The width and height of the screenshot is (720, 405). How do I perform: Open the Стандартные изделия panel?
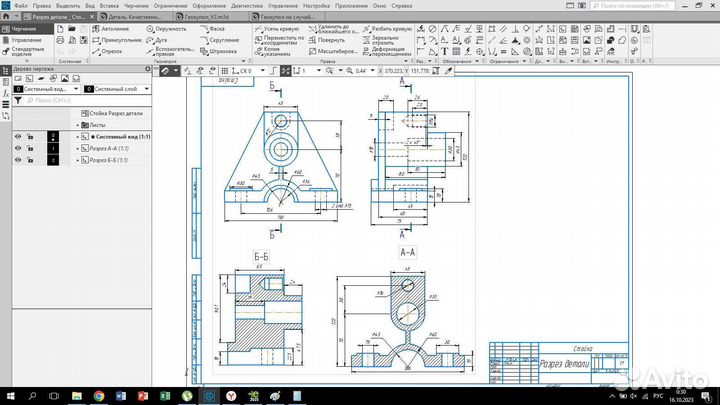click(27, 52)
